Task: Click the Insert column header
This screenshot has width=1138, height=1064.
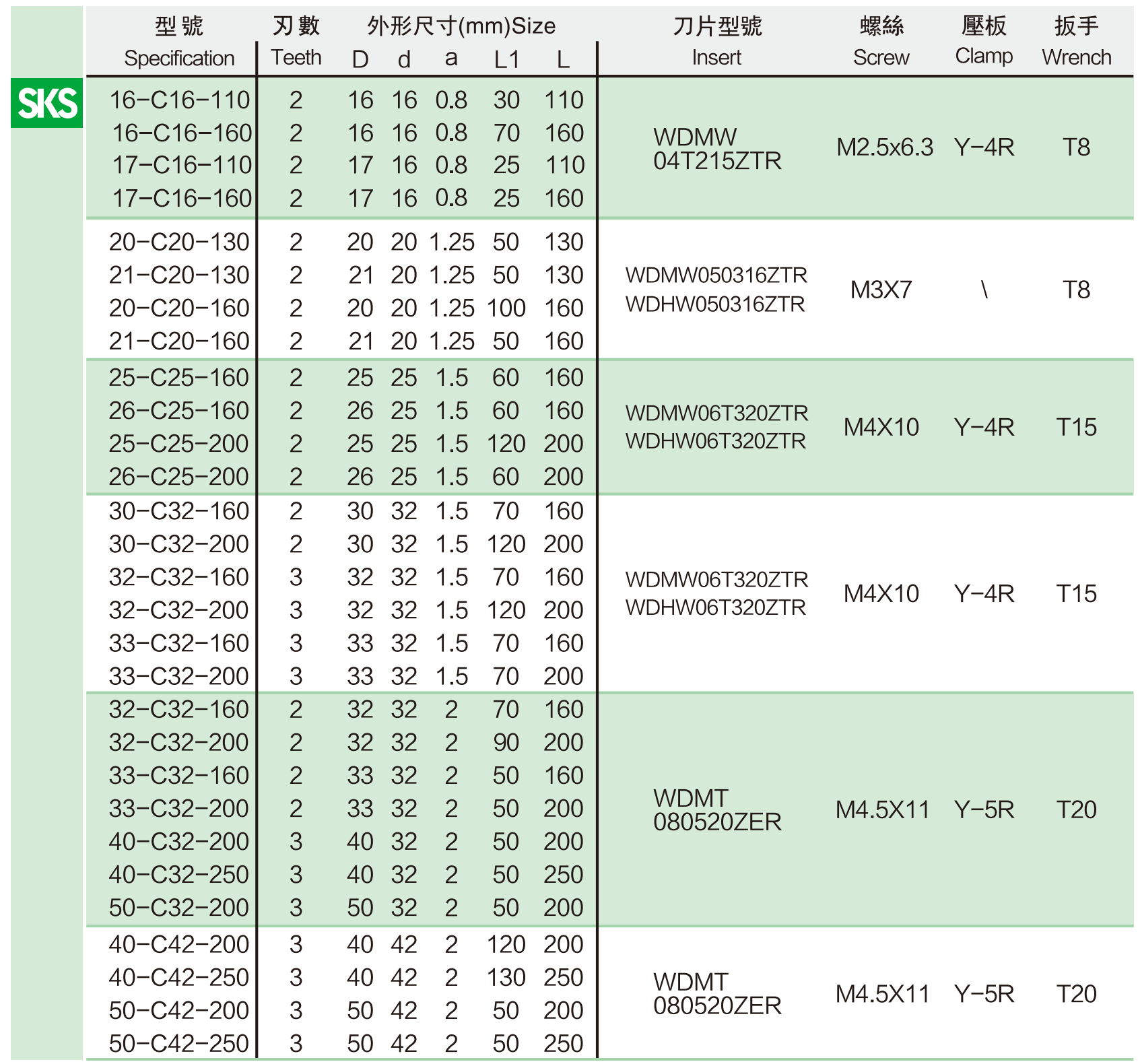Action: tap(716, 58)
